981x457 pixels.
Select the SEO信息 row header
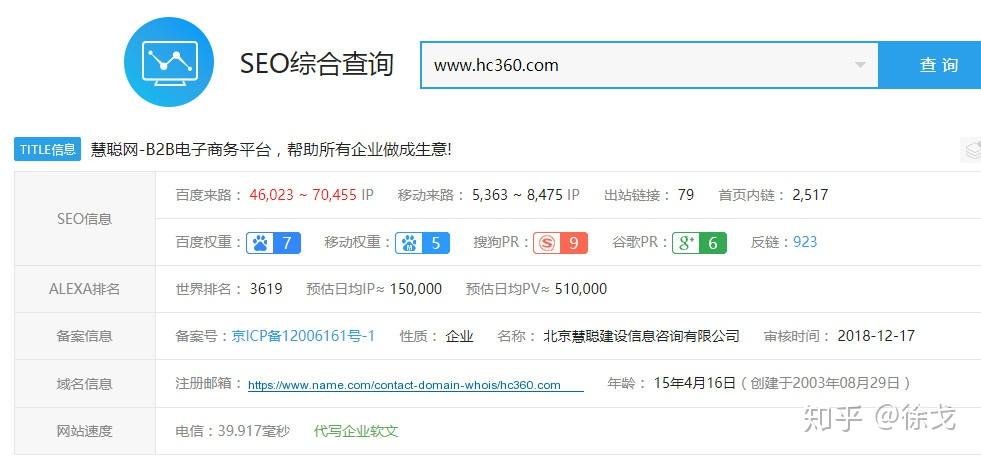[x=84, y=218]
